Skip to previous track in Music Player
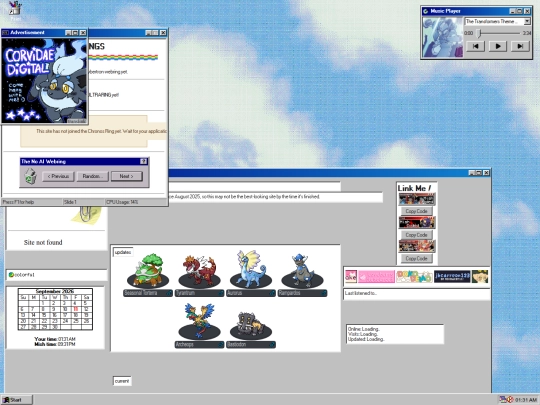Viewport: 540px width, 405px height. pyautogui.click(x=476, y=46)
